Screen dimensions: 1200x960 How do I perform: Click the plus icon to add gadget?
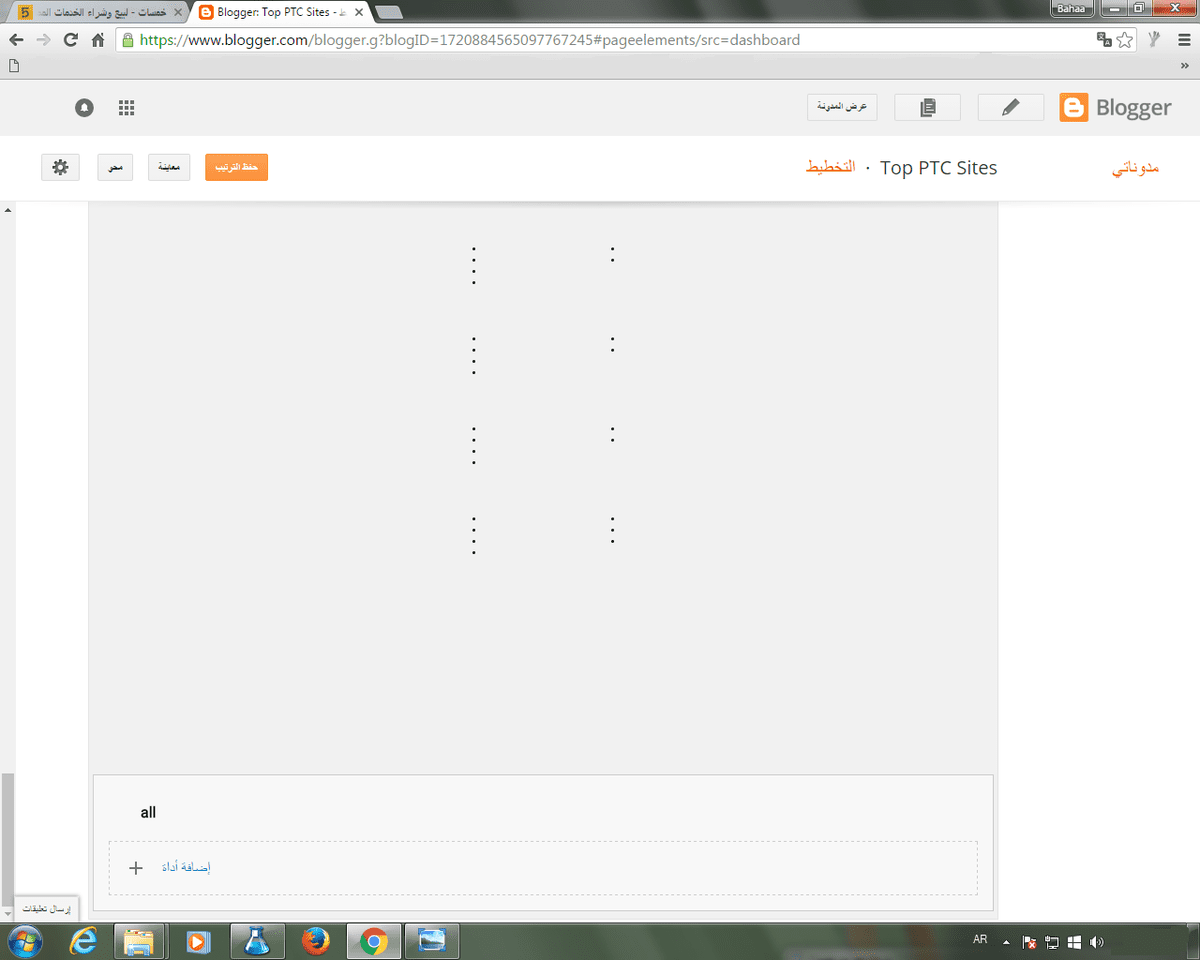(136, 867)
